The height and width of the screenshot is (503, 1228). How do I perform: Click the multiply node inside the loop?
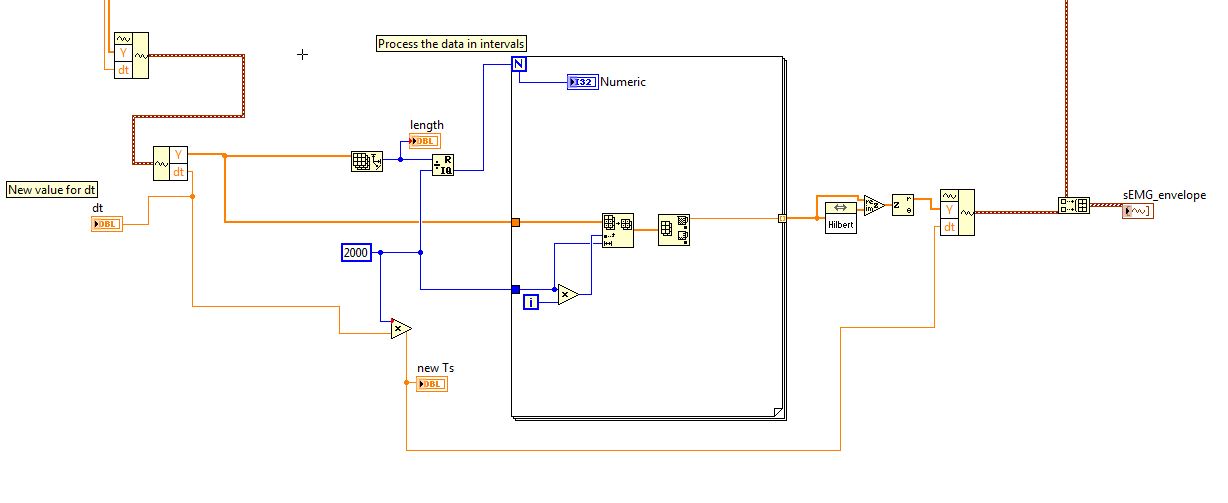568,294
